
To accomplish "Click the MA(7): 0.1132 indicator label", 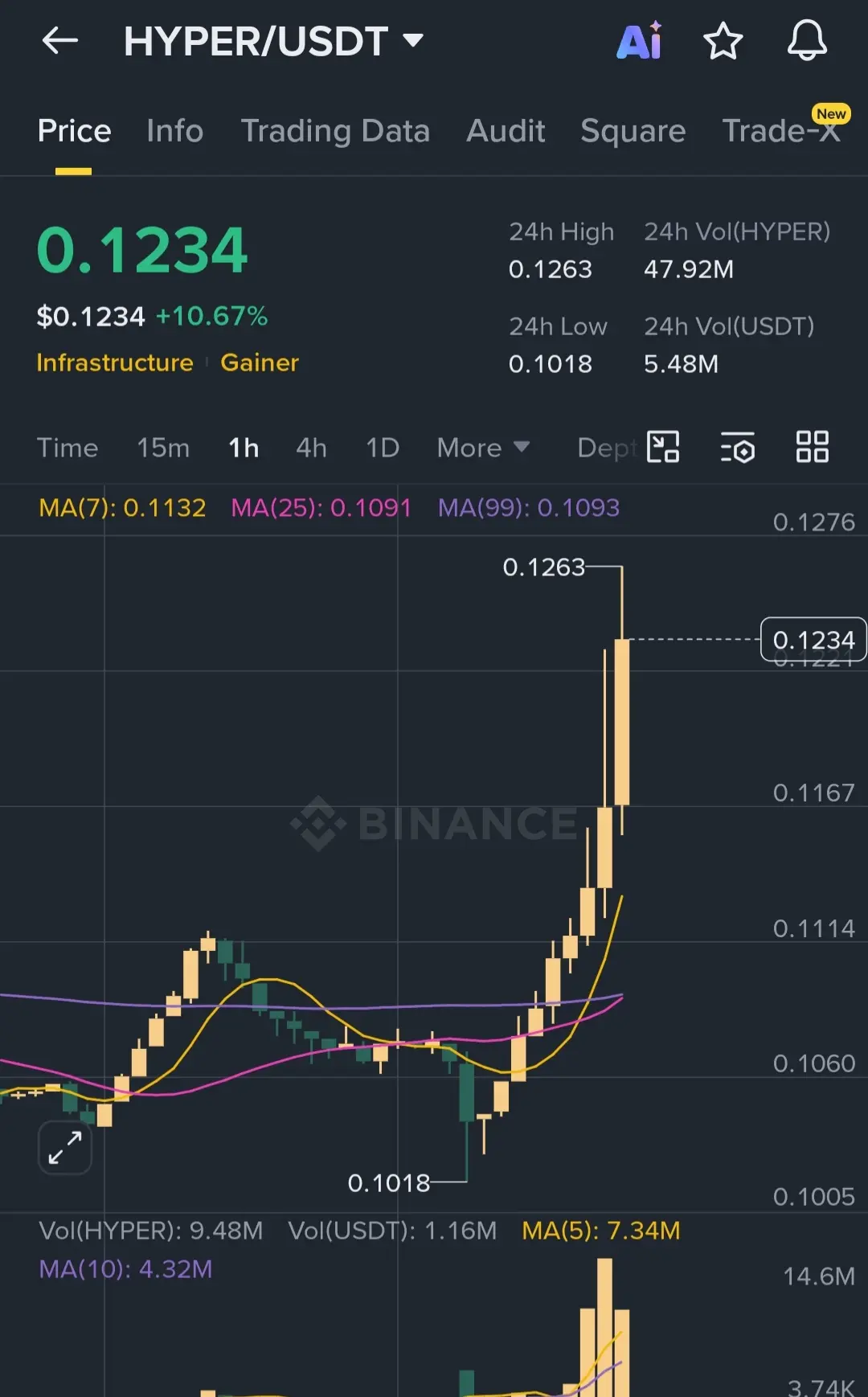I will pyautogui.click(x=122, y=508).
